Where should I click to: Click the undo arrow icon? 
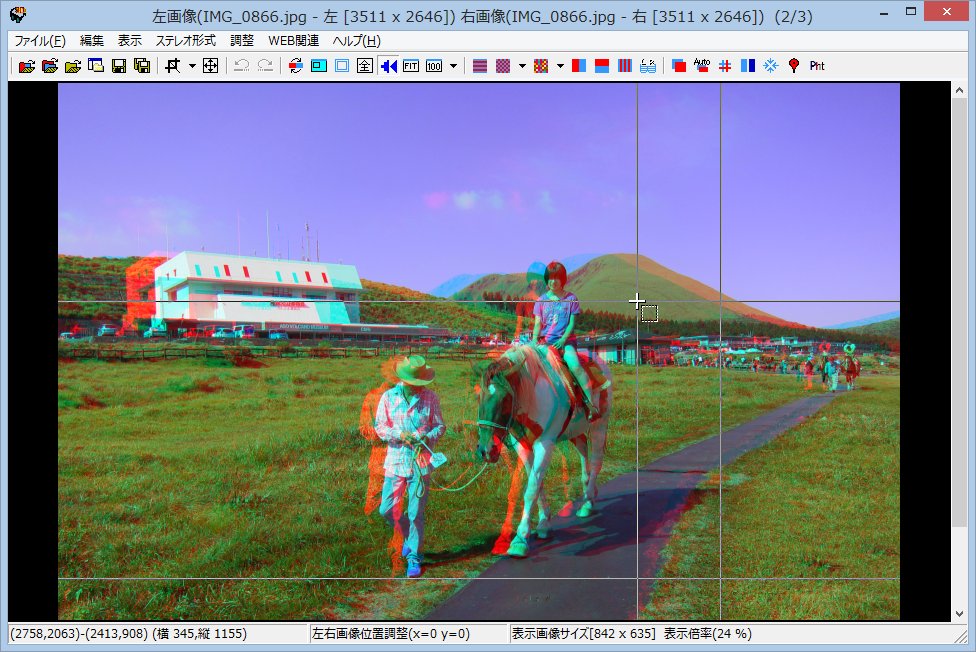[242, 66]
